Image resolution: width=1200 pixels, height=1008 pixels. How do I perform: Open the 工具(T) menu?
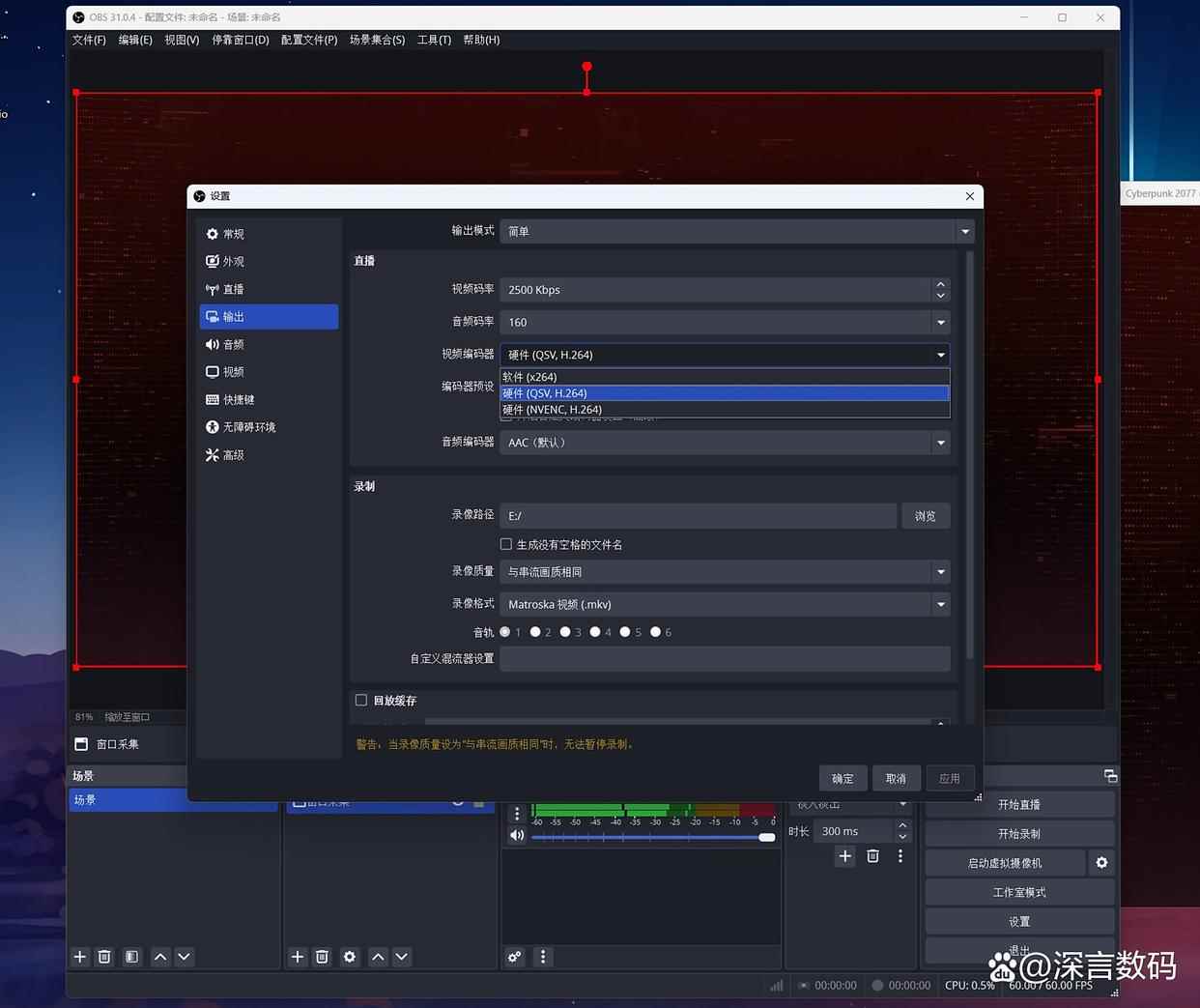click(434, 40)
